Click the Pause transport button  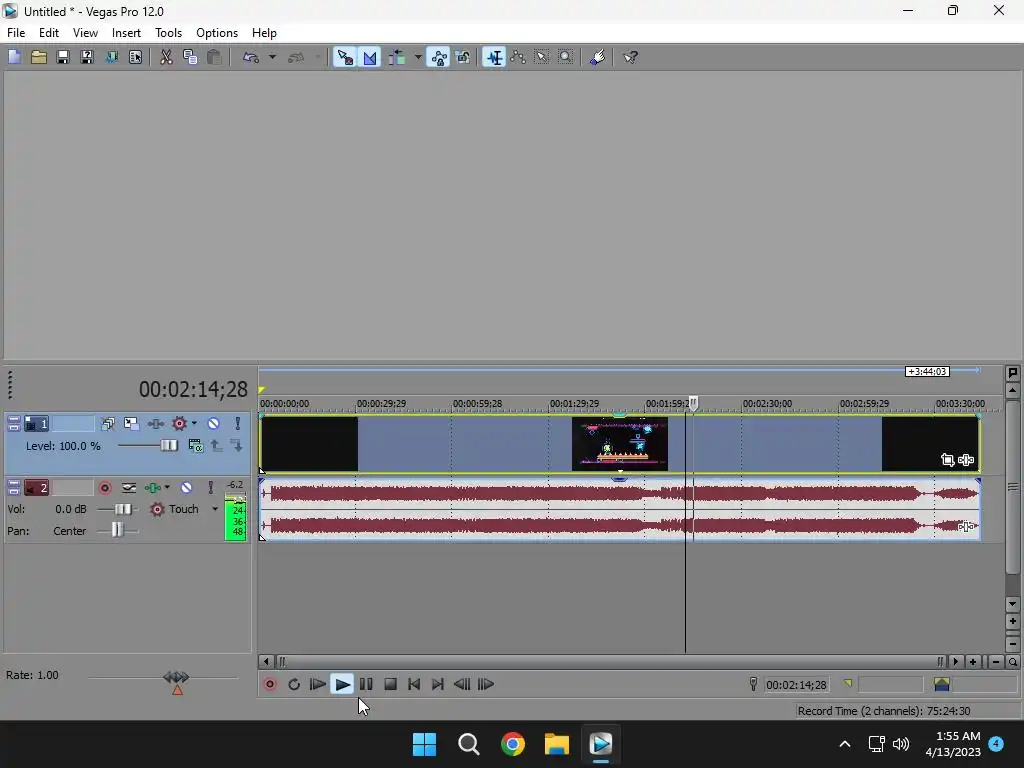click(366, 684)
